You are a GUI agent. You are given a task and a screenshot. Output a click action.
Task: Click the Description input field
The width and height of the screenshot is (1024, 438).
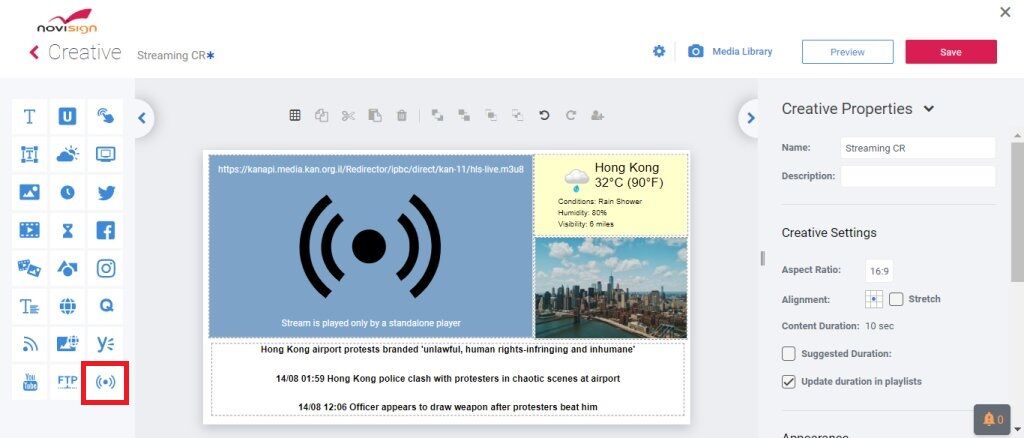click(x=917, y=176)
